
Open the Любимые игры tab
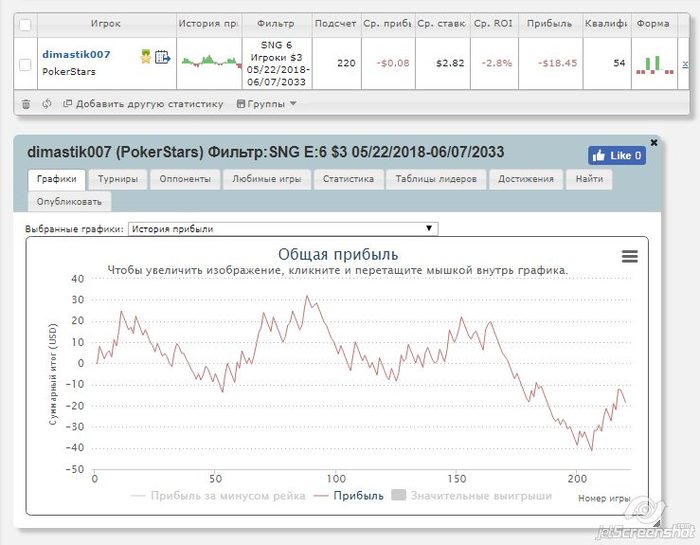click(x=267, y=179)
